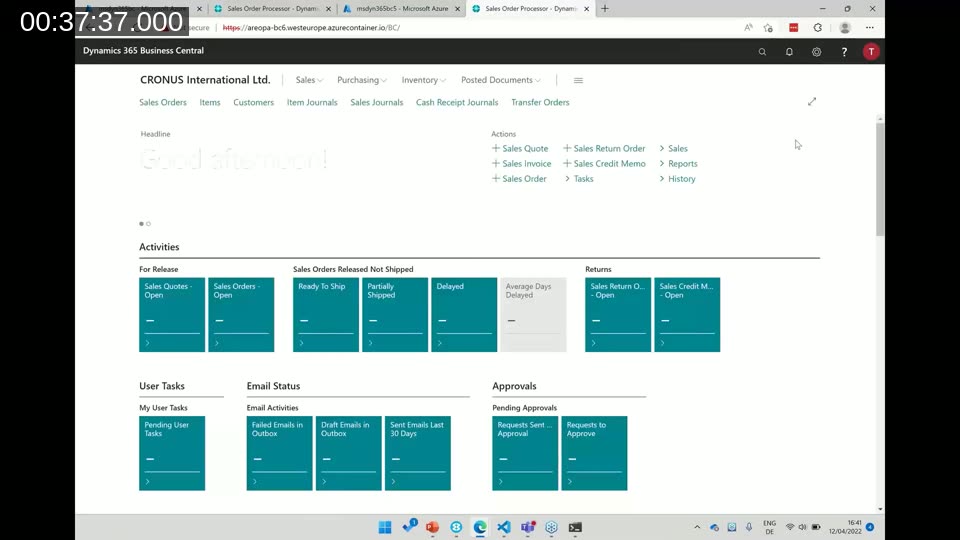Open PowerPoint from the taskbar
The image size is (960, 540).
click(432, 527)
